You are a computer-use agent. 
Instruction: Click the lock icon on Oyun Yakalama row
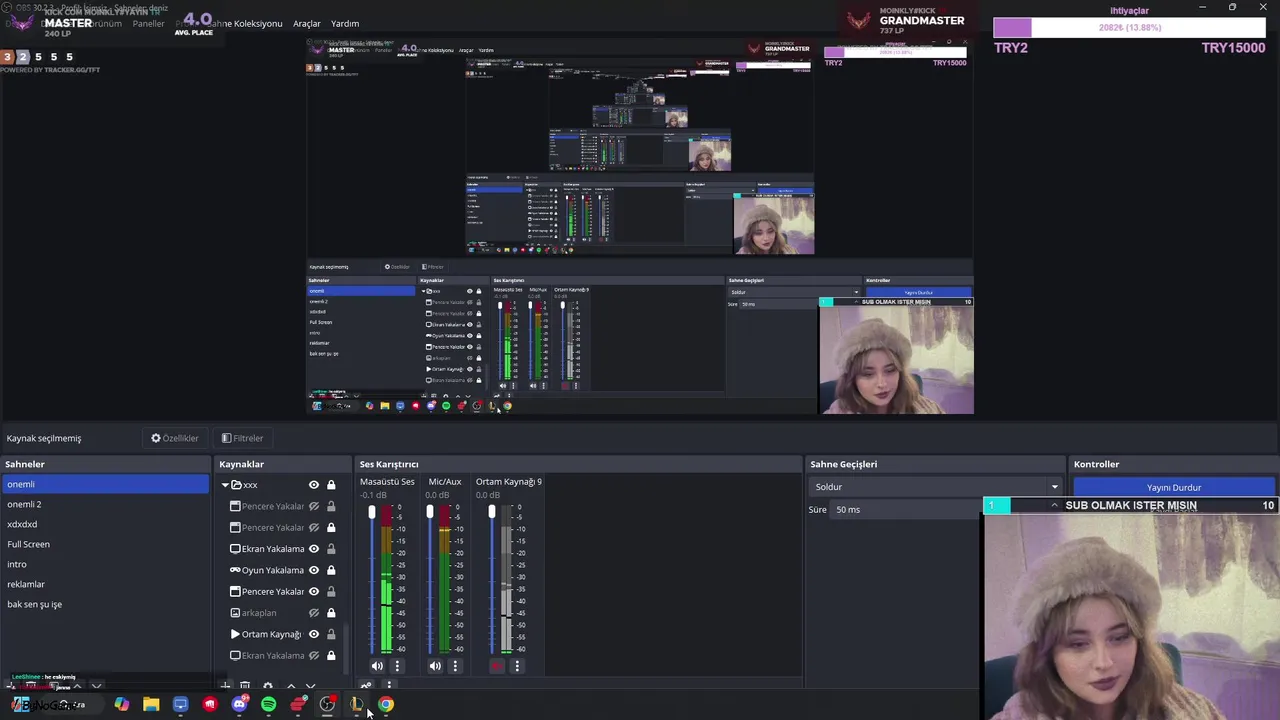click(x=331, y=570)
